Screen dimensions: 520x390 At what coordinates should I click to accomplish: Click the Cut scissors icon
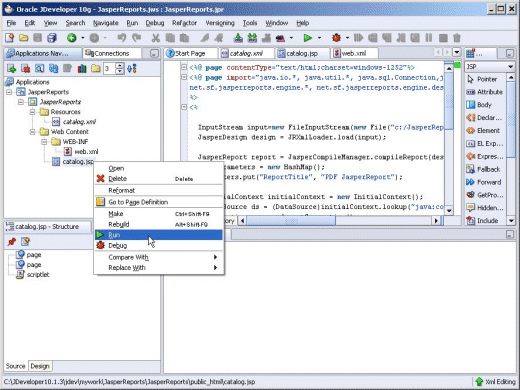coord(156,38)
